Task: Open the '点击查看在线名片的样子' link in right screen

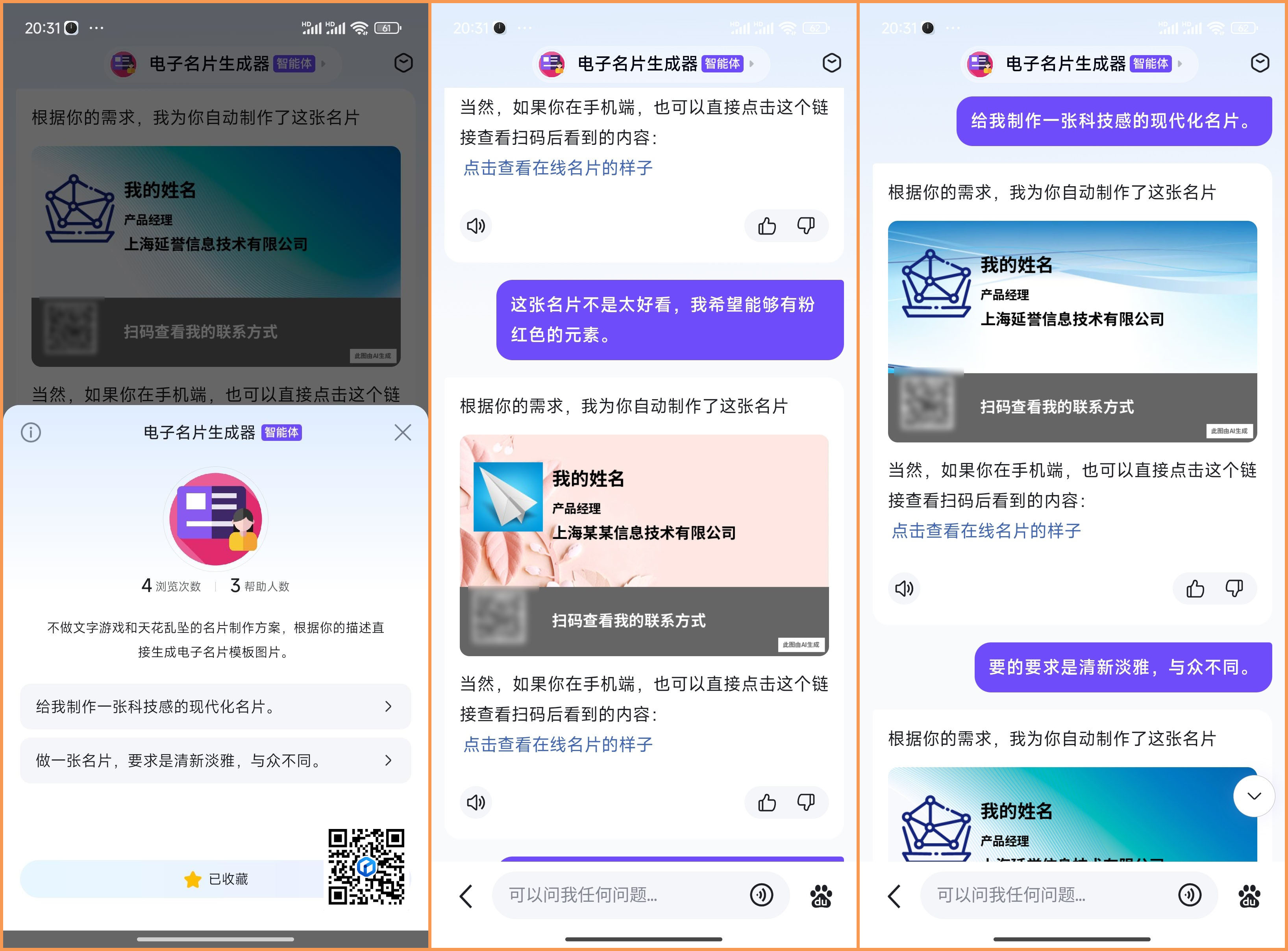Action: [986, 530]
